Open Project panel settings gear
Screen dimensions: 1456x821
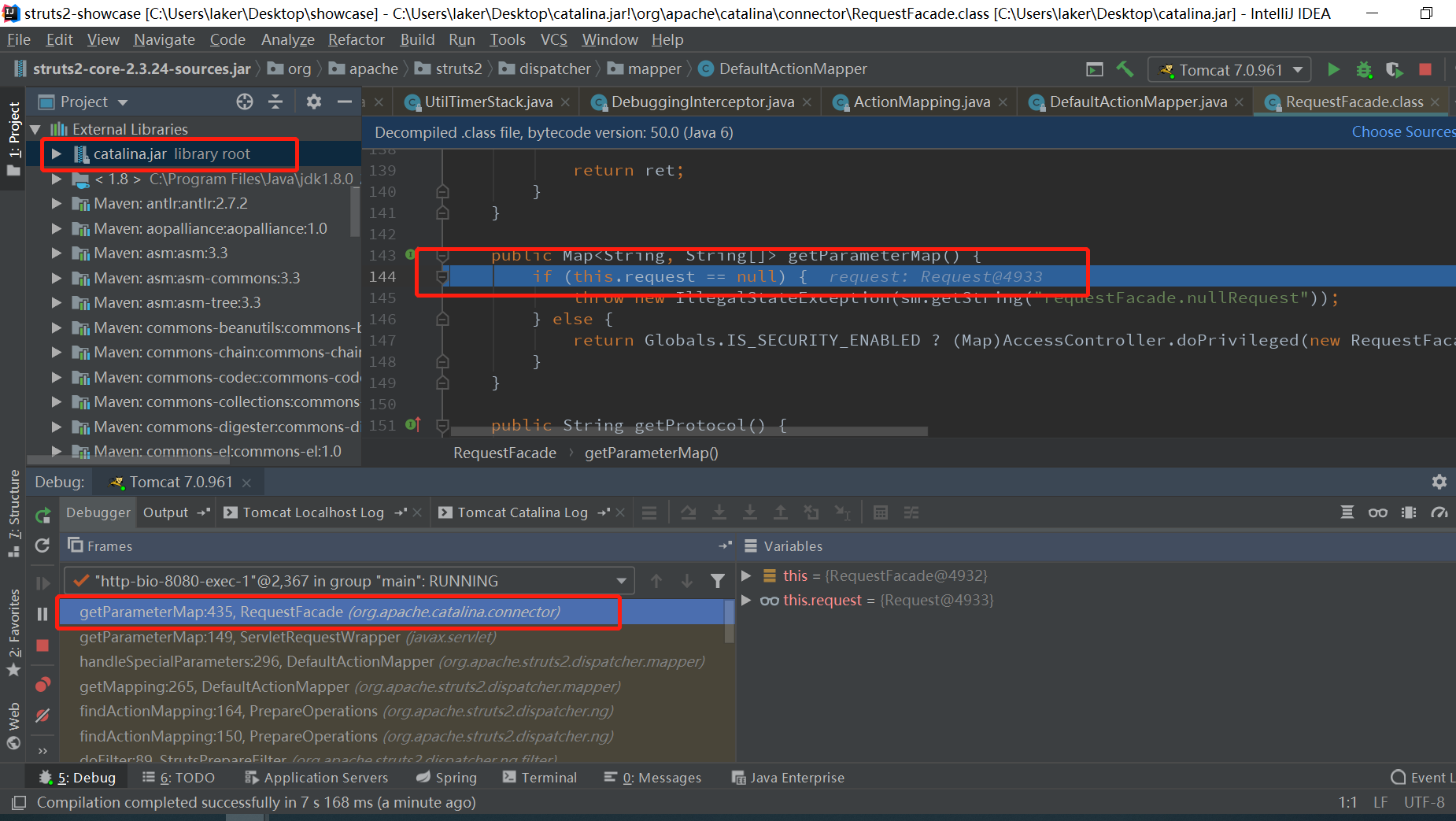coord(314,102)
